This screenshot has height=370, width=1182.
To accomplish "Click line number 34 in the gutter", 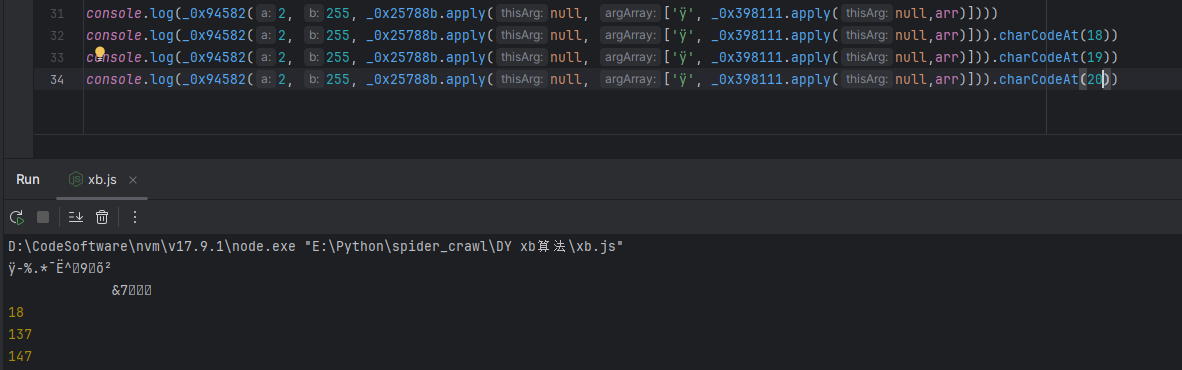I will [57, 79].
